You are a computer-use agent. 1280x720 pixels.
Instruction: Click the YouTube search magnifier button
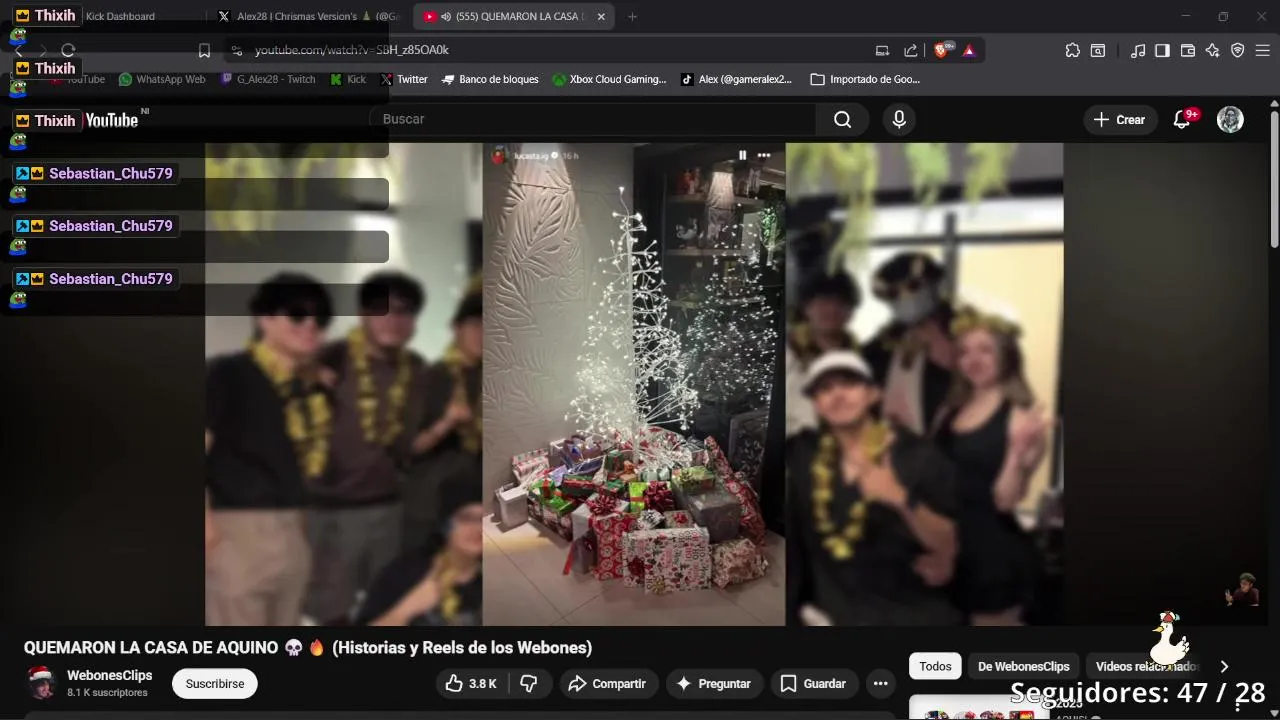coord(843,119)
